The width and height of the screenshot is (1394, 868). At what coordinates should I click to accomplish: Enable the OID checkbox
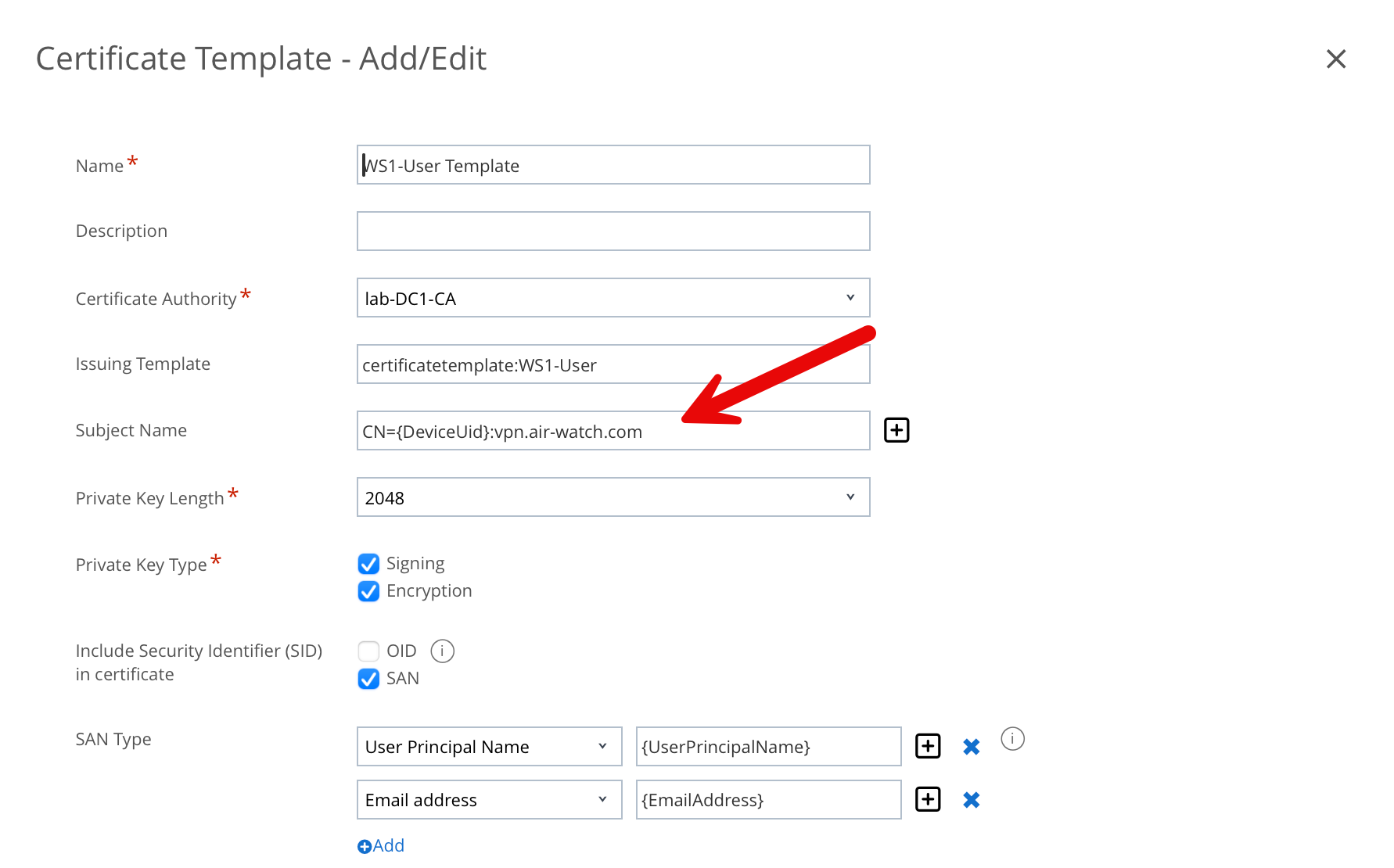point(368,651)
